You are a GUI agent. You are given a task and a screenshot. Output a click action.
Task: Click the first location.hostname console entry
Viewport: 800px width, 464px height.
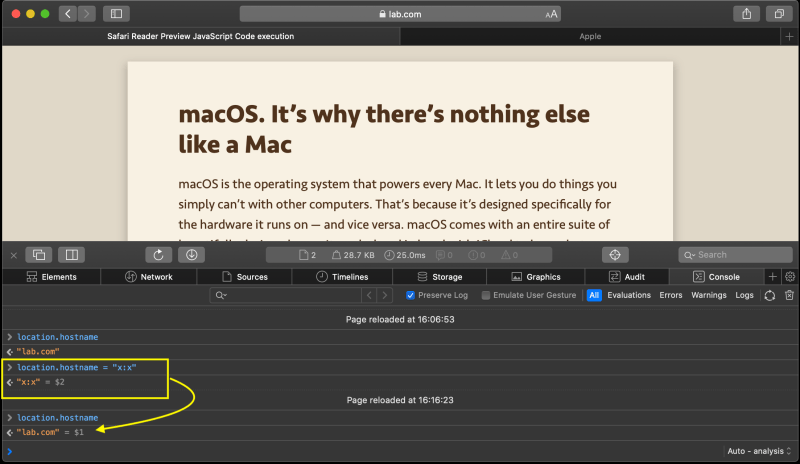pos(58,337)
